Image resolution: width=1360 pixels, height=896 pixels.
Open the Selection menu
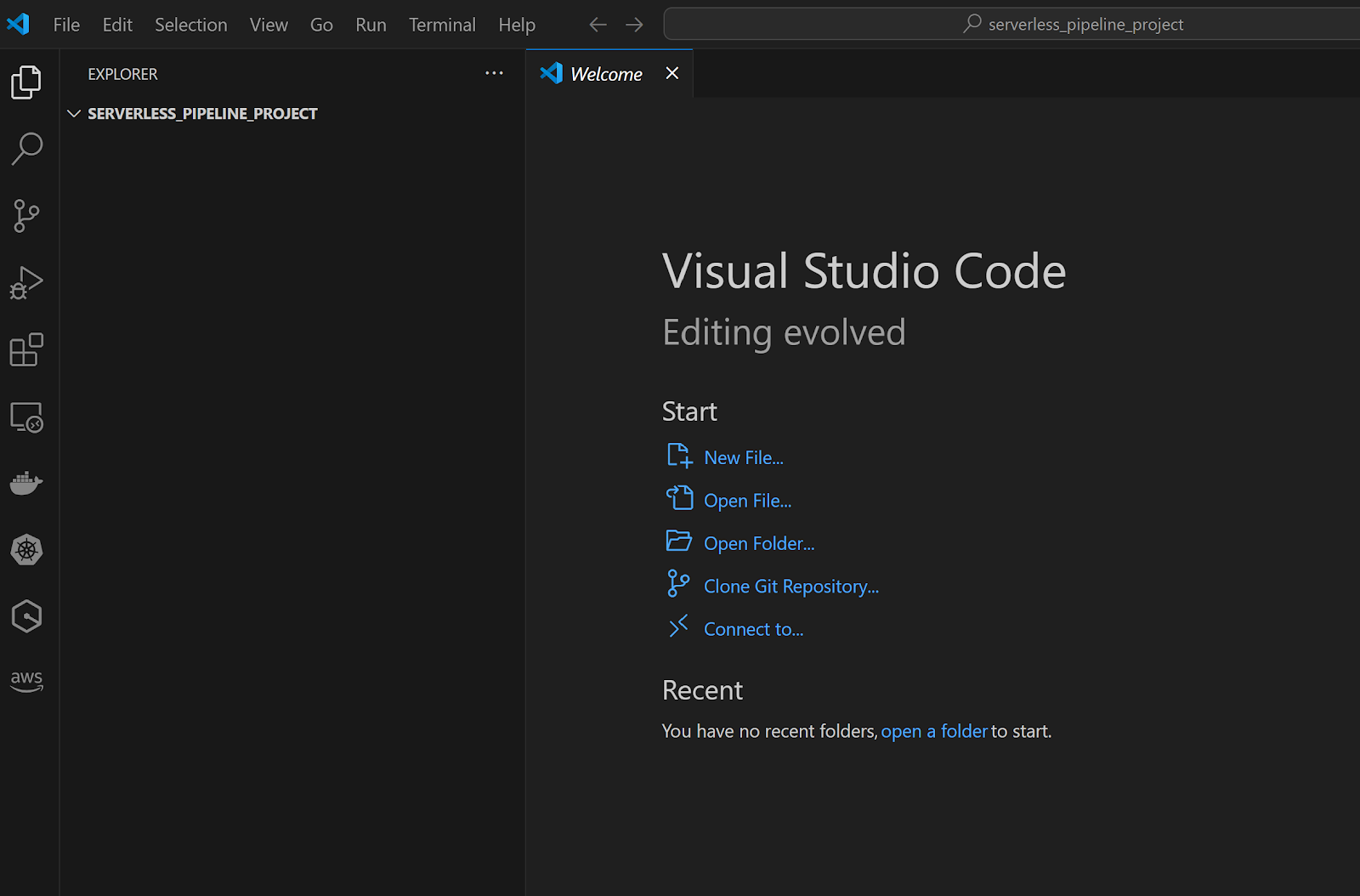point(191,25)
